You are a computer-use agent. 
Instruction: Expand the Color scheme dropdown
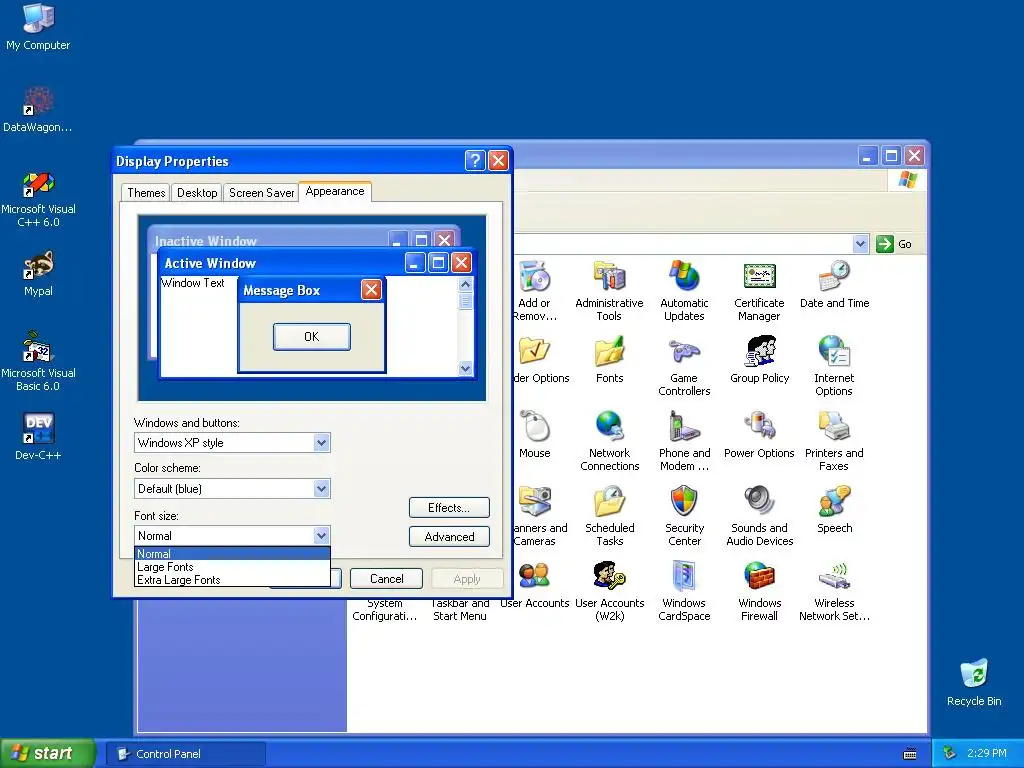click(x=321, y=488)
